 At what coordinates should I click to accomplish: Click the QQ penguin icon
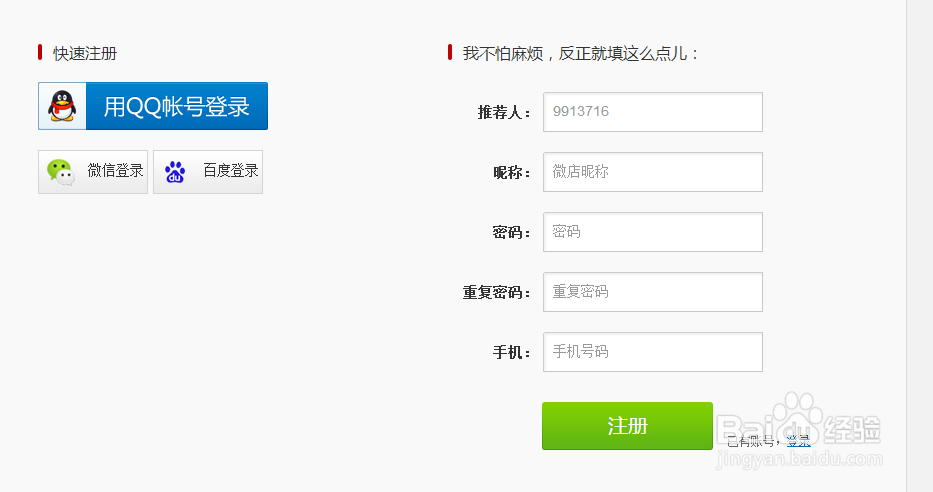pyautogui.click(x=62, y=106)
